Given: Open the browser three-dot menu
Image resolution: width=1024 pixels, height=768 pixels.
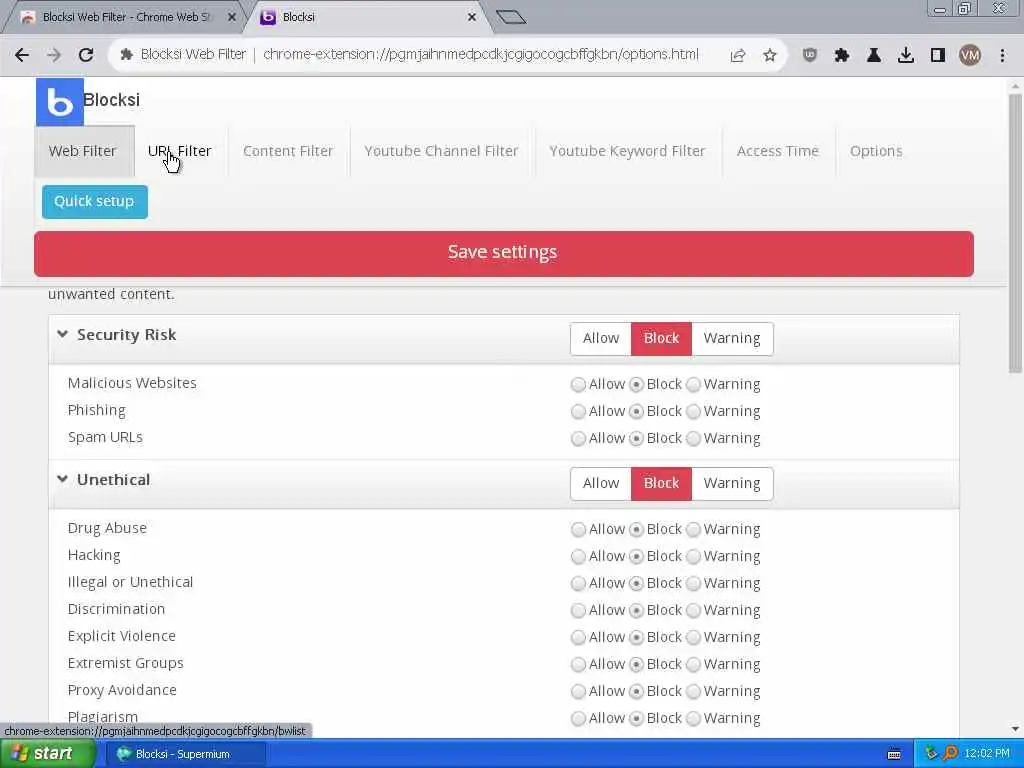Looking at the screenshot, I should (x=1002, y=55).
